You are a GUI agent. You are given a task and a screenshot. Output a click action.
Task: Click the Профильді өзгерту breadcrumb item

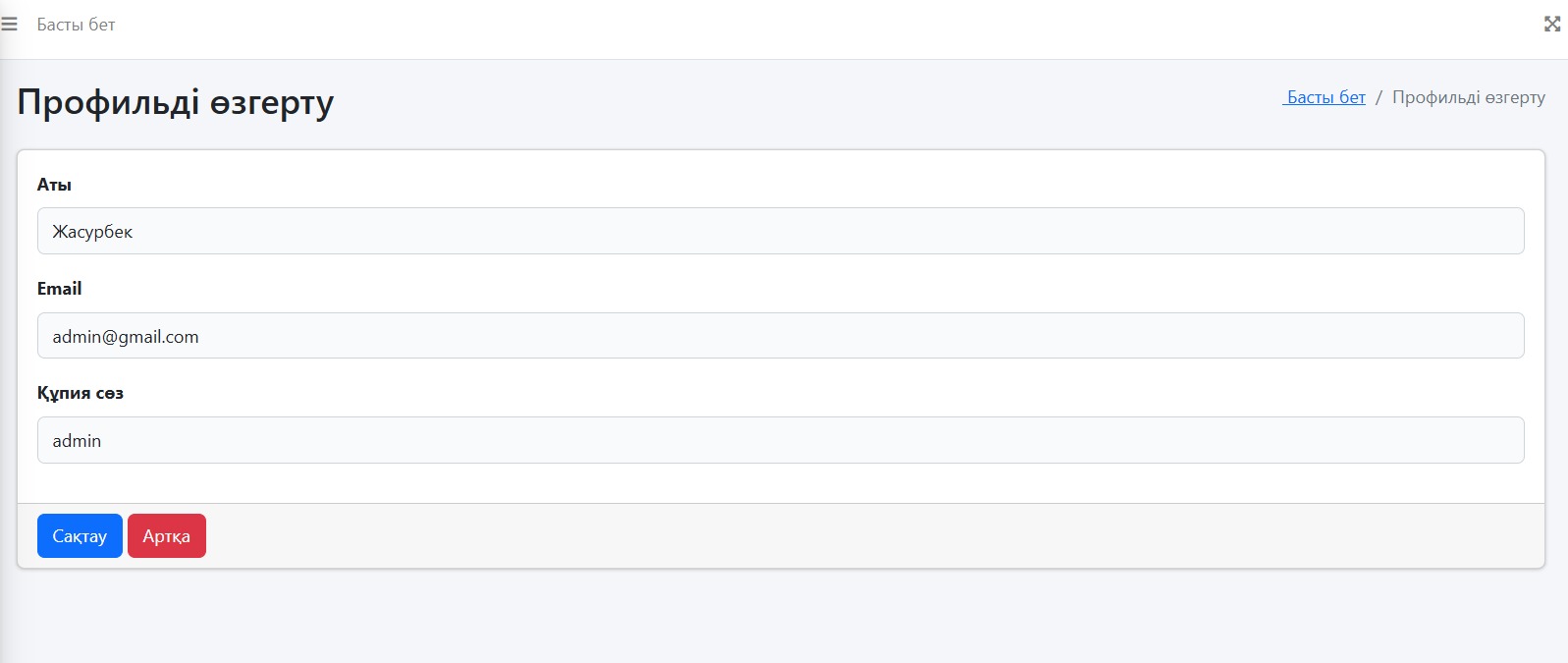point(1468,97)
